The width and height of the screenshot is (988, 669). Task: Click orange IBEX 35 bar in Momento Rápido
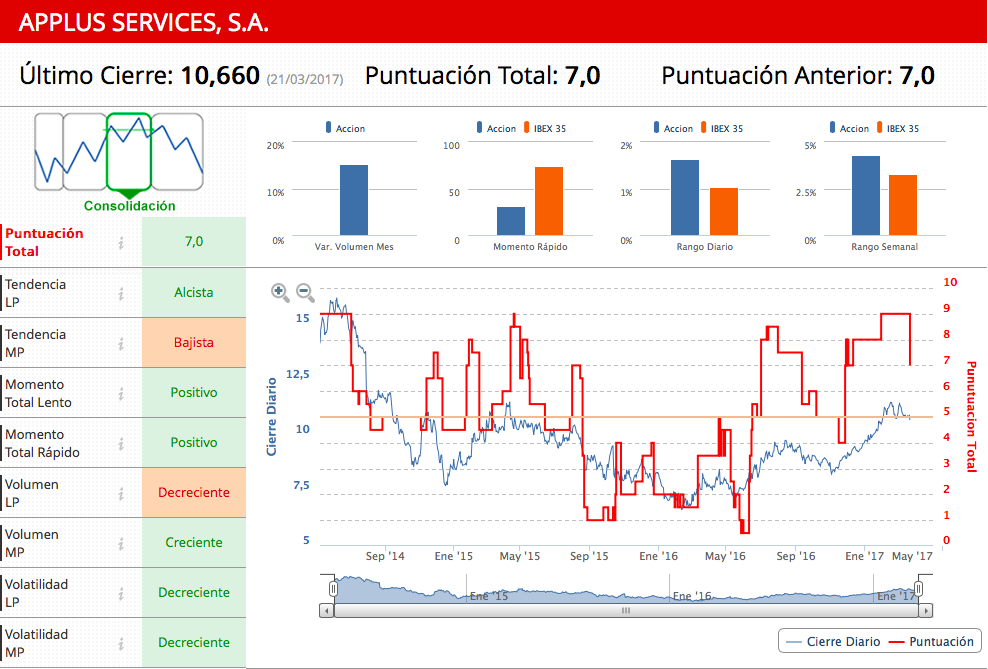coord(549,202)
